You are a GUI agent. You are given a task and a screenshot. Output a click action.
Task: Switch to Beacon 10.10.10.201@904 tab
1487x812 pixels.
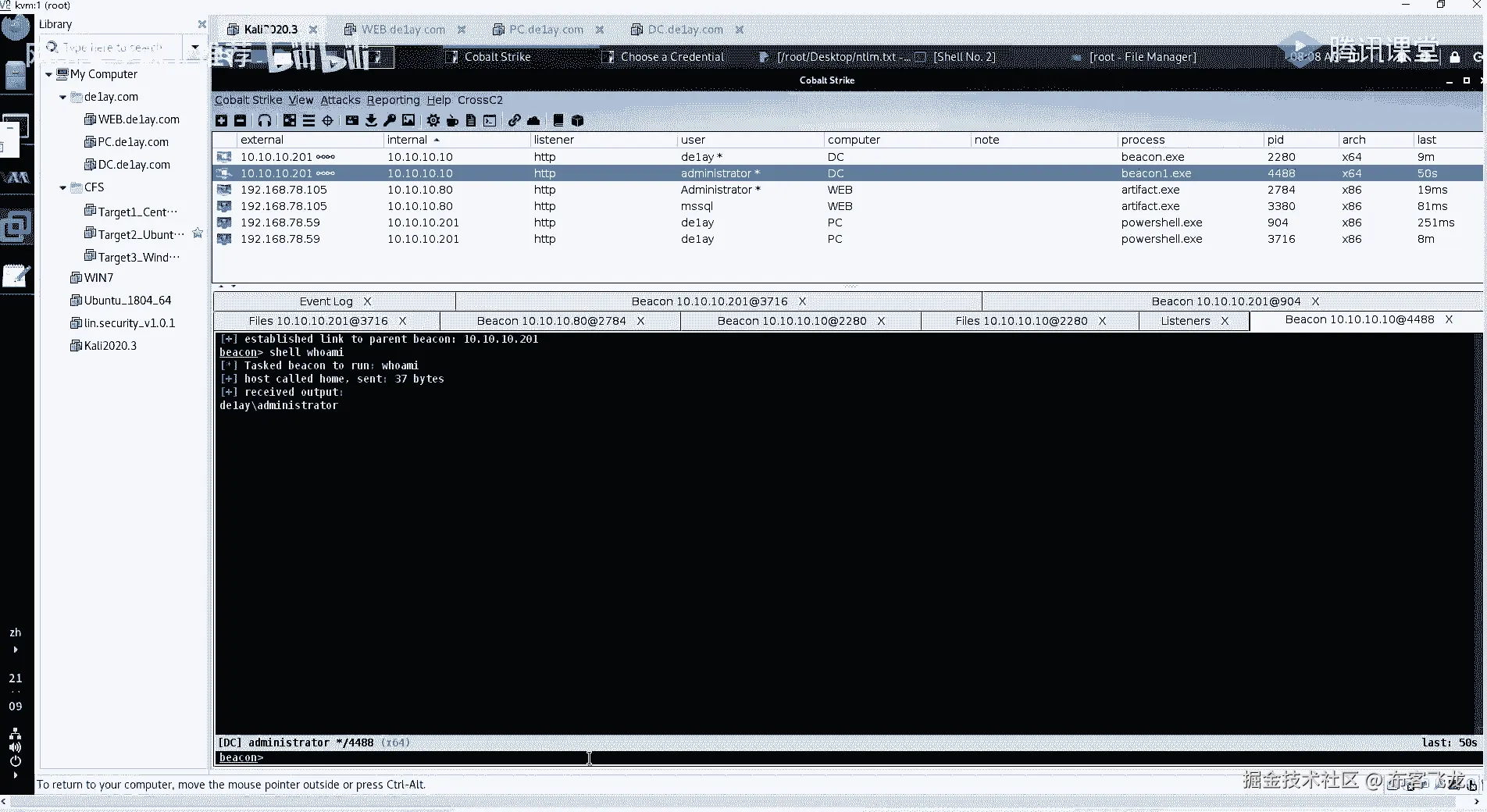coord(1226,301)
